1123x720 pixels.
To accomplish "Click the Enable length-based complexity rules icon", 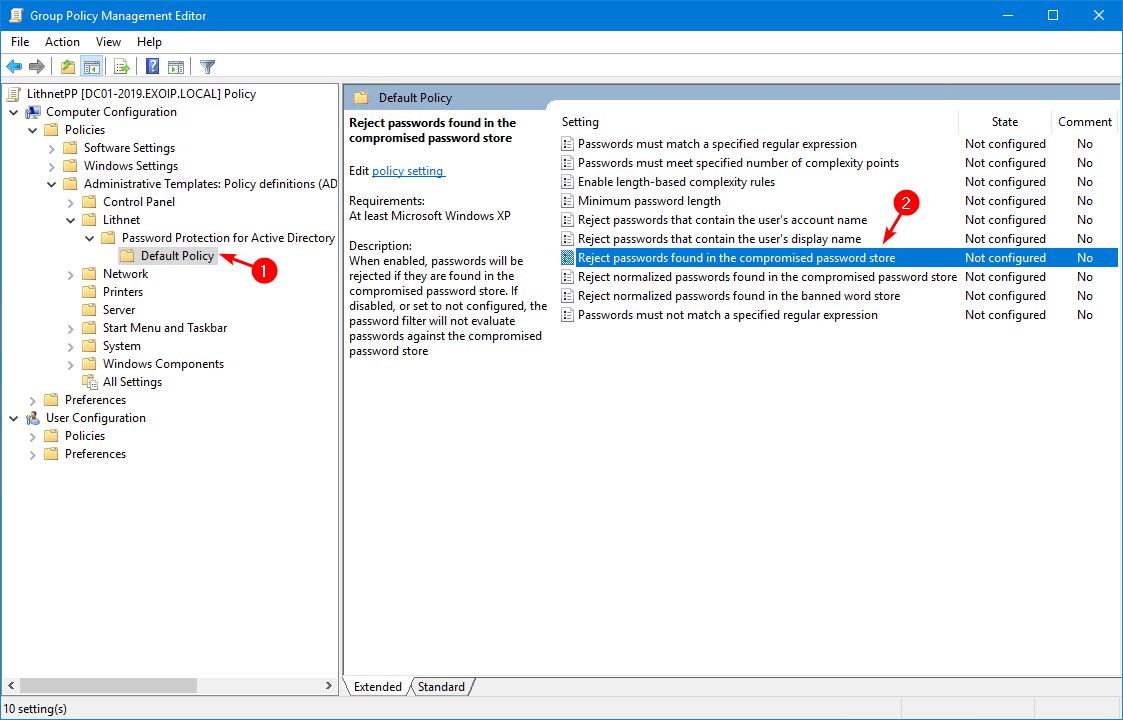I will (x=567, y=182).
